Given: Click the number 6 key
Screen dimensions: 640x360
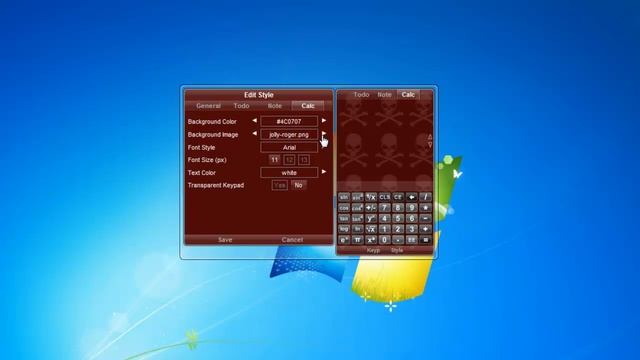Looking at the screenshot, I should pyautogui.click(x=412, y=219).
